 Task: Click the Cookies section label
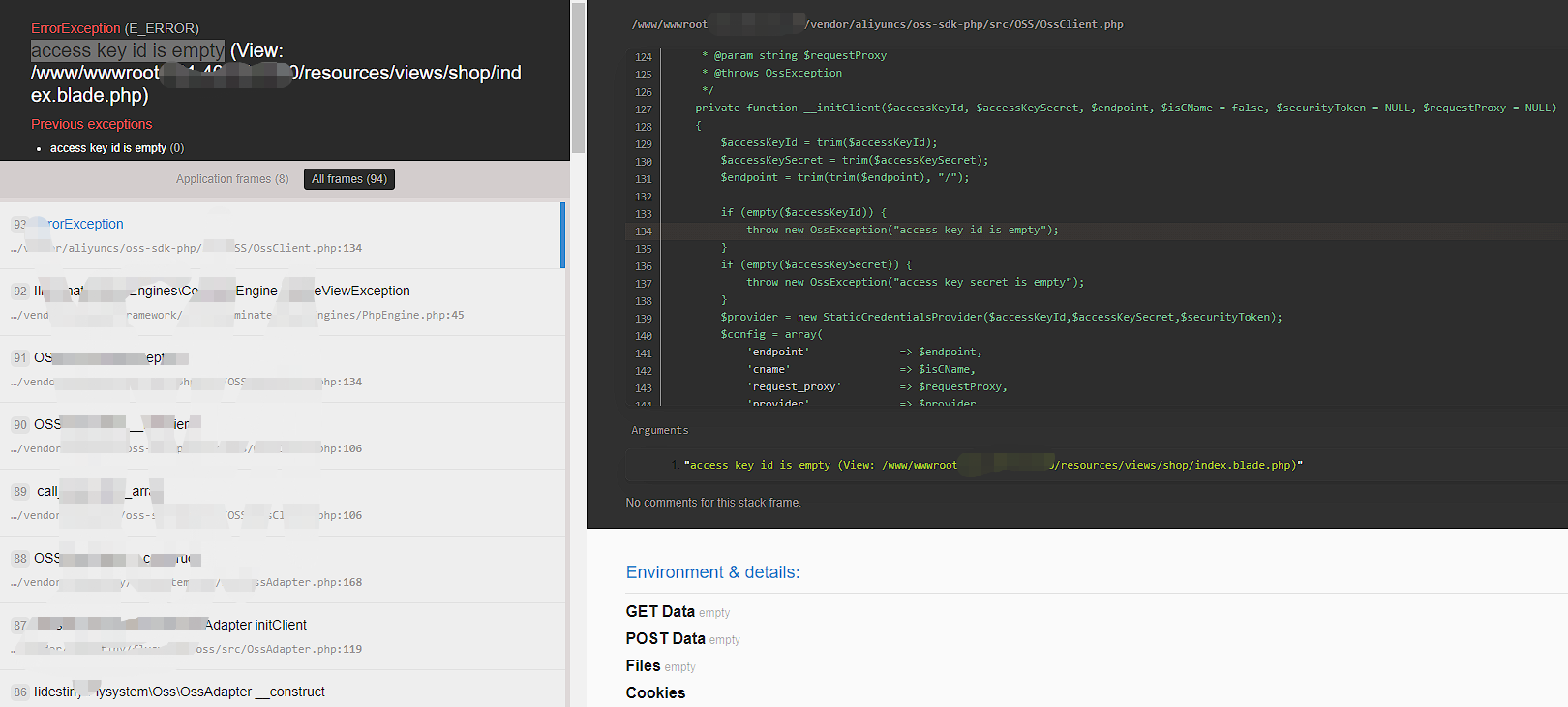point(655,693)
